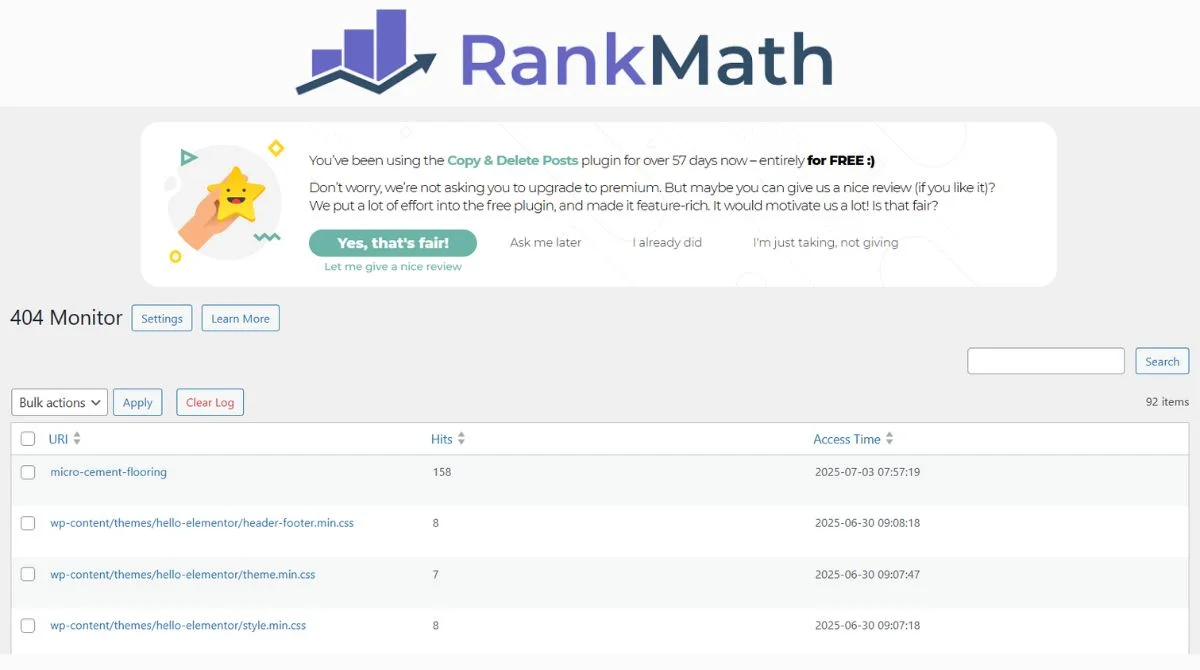
Task: Sort table by Access Time column header
Action: click(847, 439)
